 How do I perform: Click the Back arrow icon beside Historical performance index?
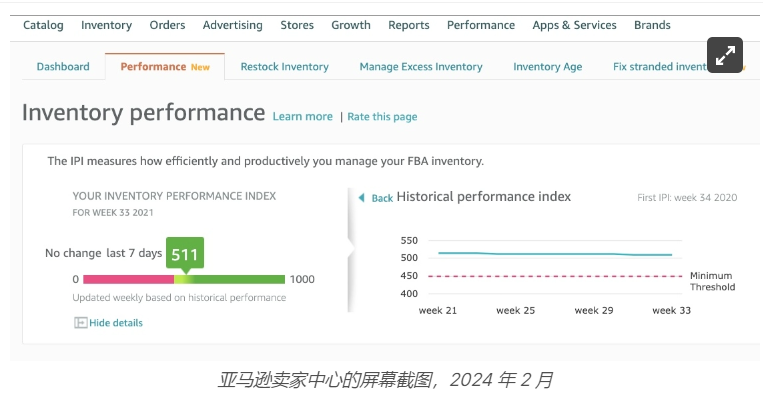click(x=362, y=198)
